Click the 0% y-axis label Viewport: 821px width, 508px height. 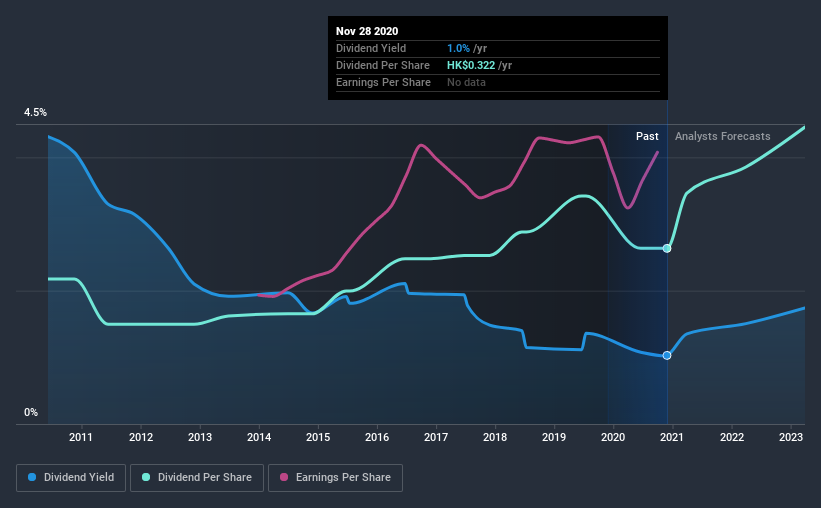tap(31, 412)
